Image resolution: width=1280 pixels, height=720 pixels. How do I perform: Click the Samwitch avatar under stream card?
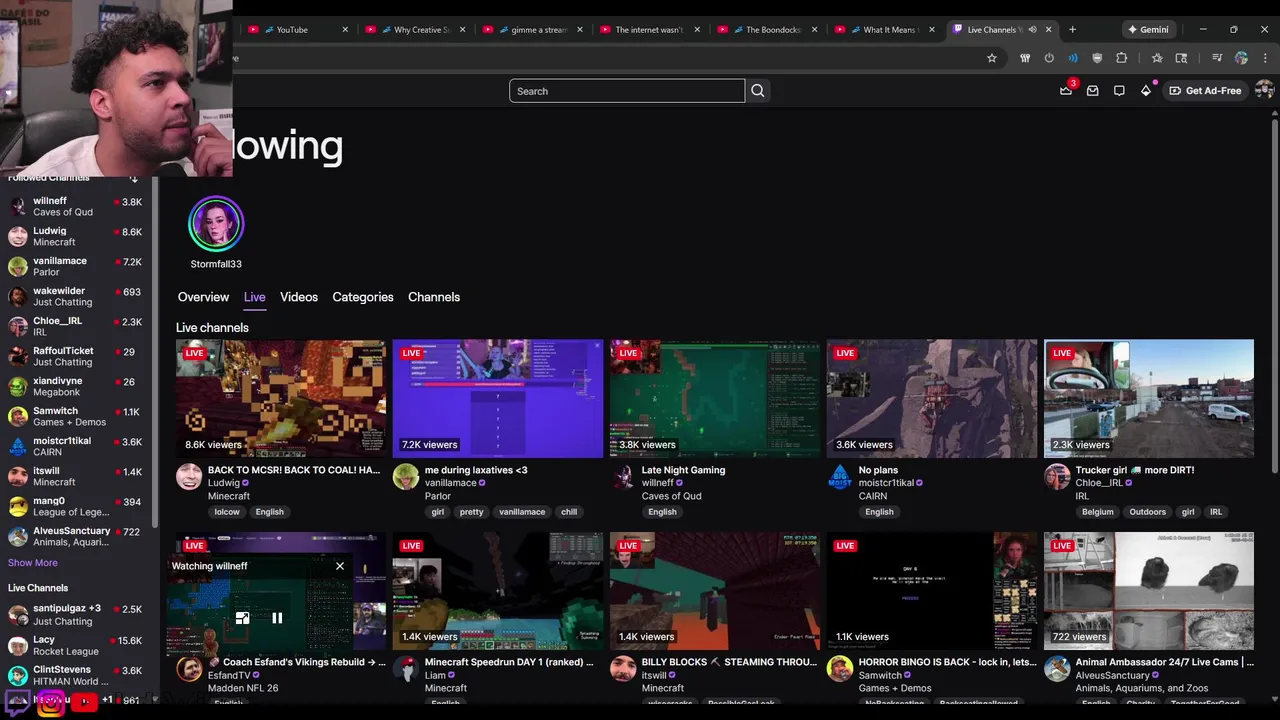coord(840,668)
